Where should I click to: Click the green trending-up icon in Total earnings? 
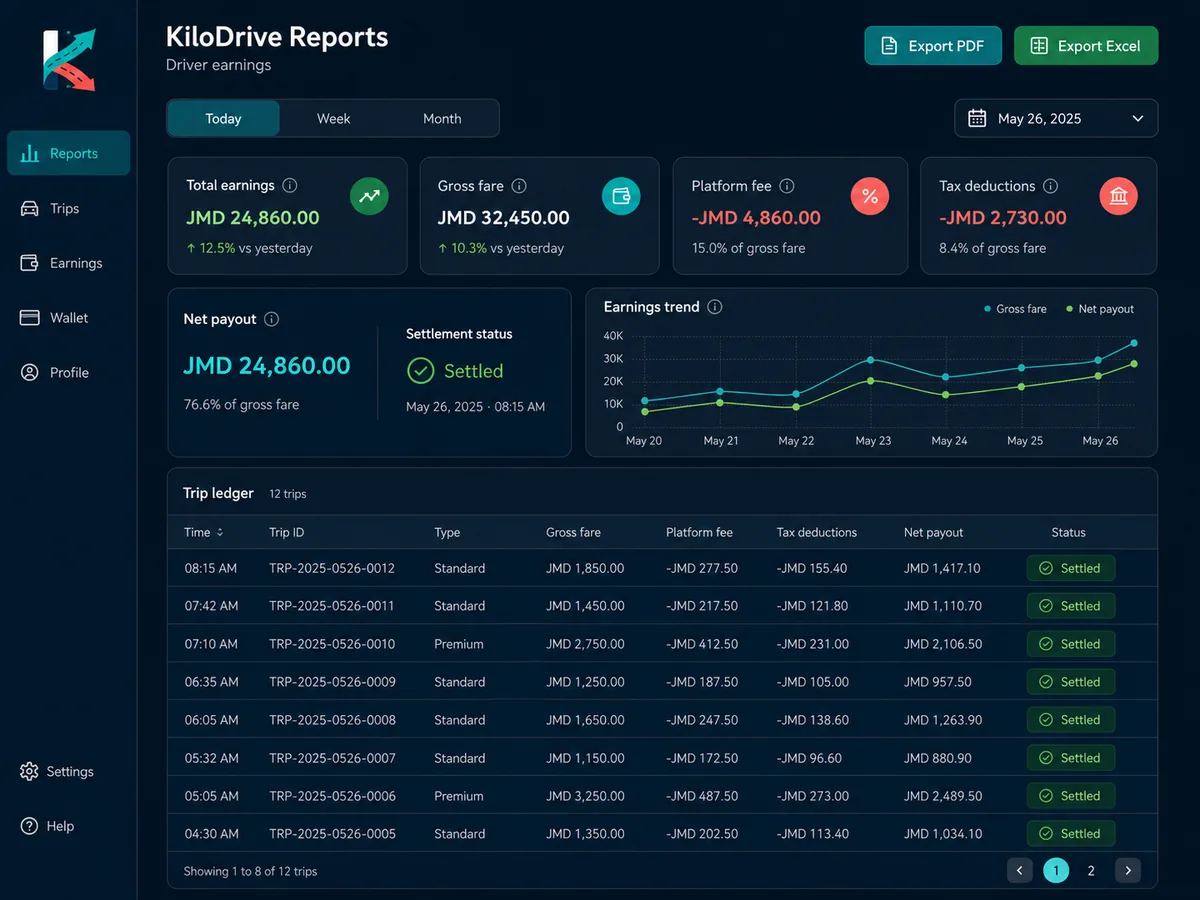click(369, 196)
